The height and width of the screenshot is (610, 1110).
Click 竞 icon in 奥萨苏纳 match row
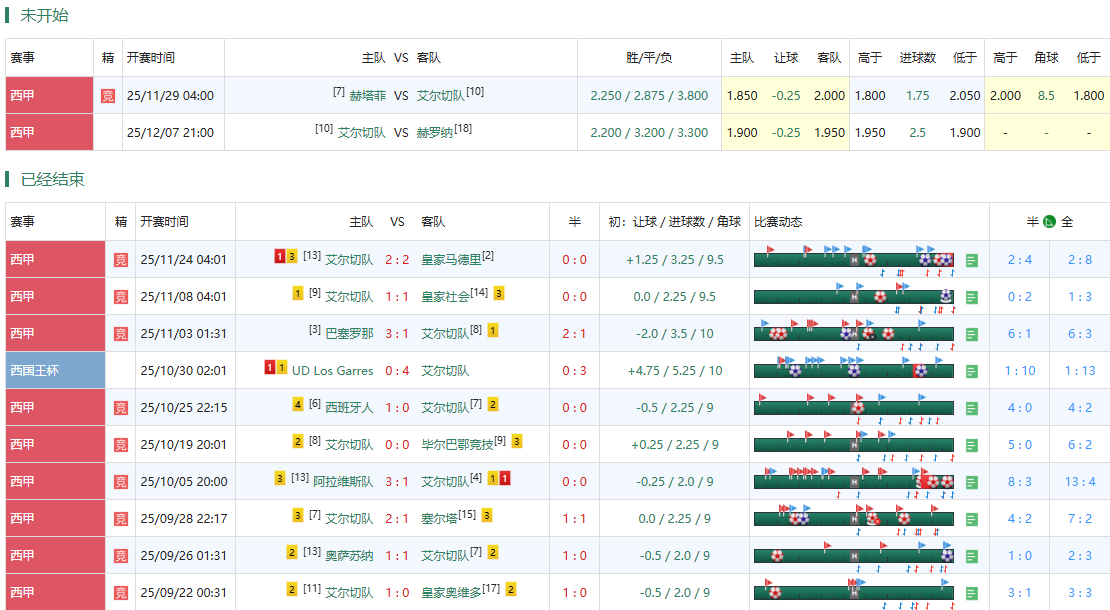tap(121, 556)
